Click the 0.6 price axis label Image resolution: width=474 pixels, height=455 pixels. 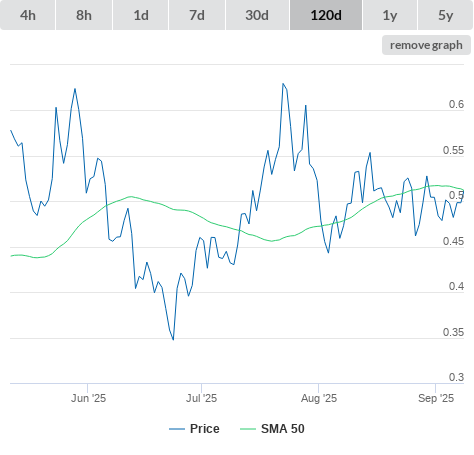pyautogui.click(x=456, y=104)
